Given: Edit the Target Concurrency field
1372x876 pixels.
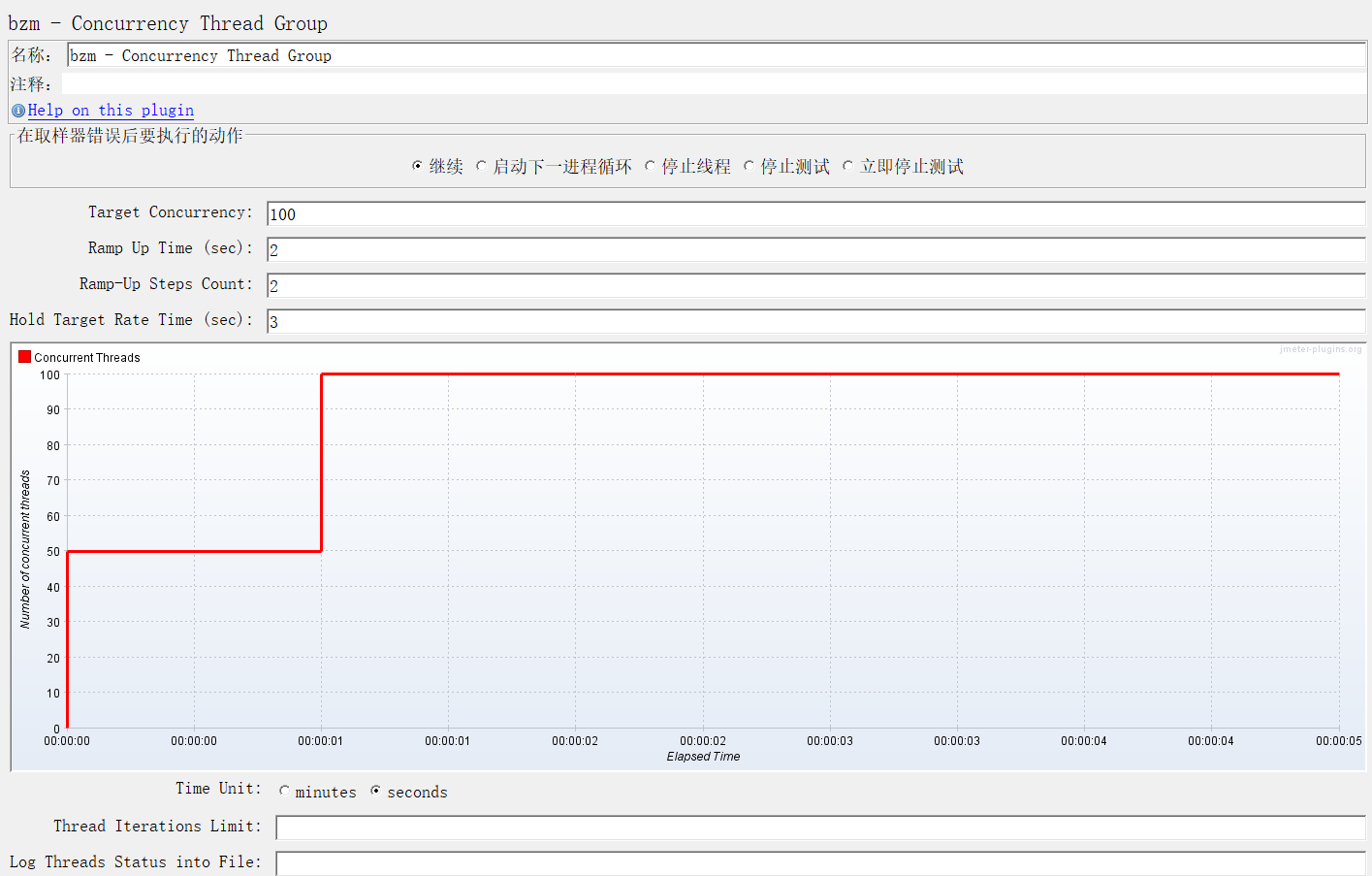Looking at the screenshot, I should (x=816, y=213).
